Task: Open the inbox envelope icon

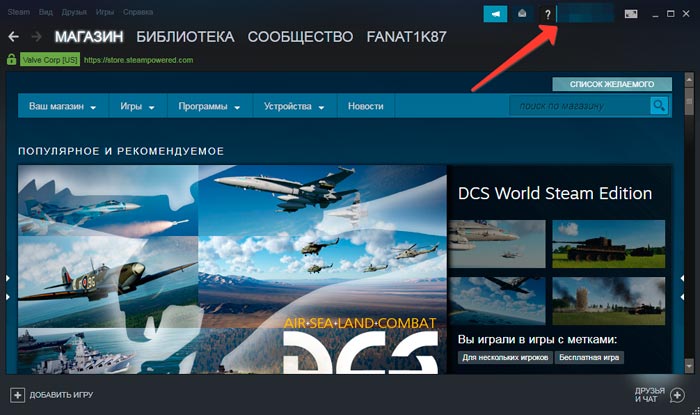Action: 521,14
